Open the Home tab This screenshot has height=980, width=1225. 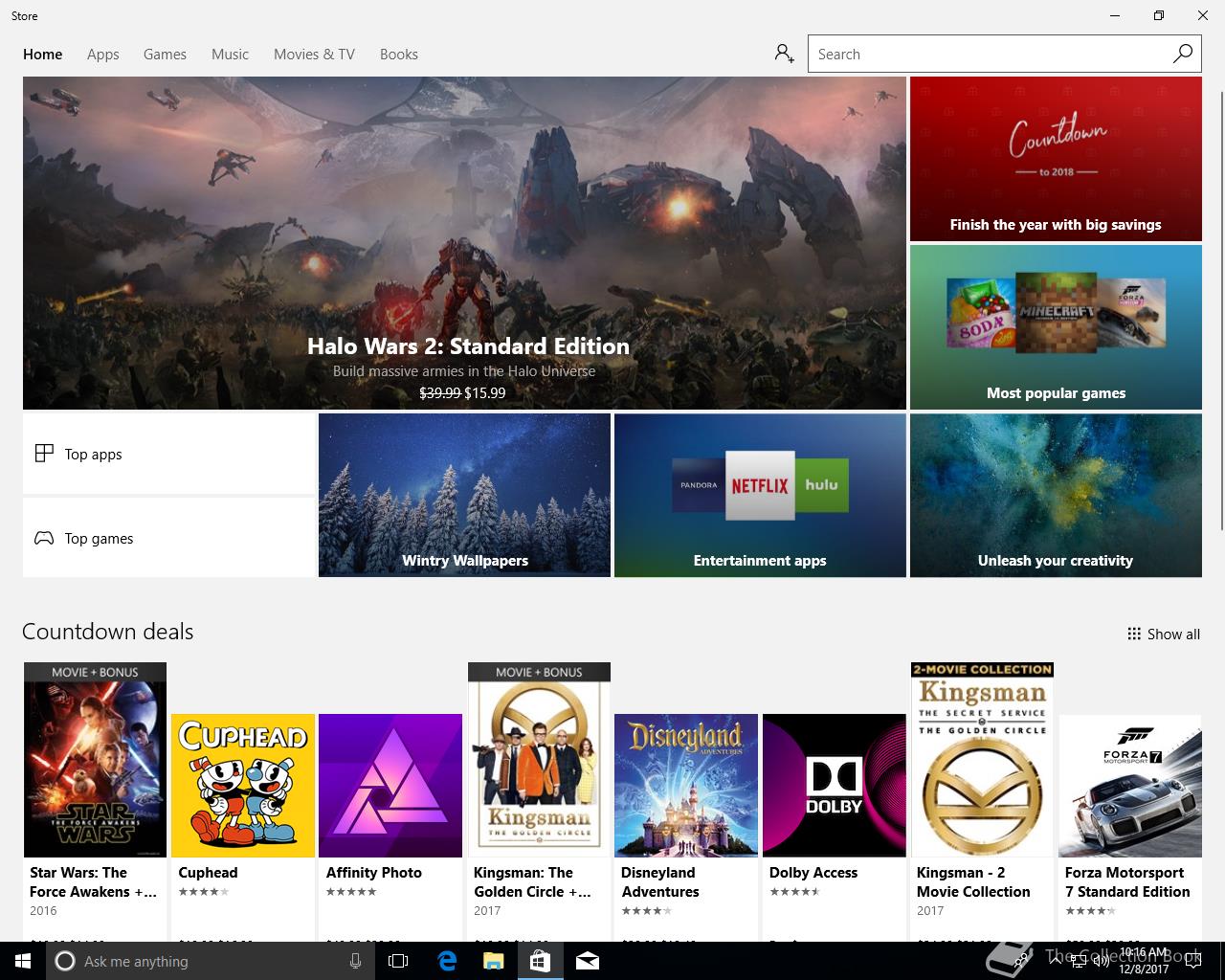43,55
